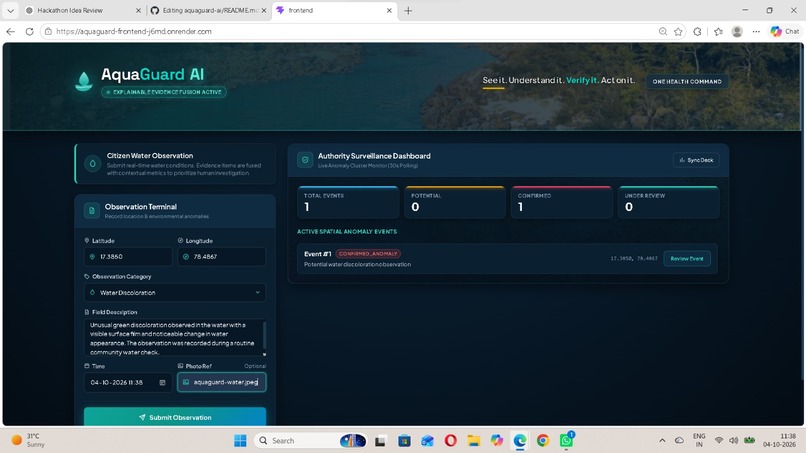This screenshot has height=453, width=806.
Task: Click the ONE HEALTH COMMAND button
Action: tap(687, 81)
